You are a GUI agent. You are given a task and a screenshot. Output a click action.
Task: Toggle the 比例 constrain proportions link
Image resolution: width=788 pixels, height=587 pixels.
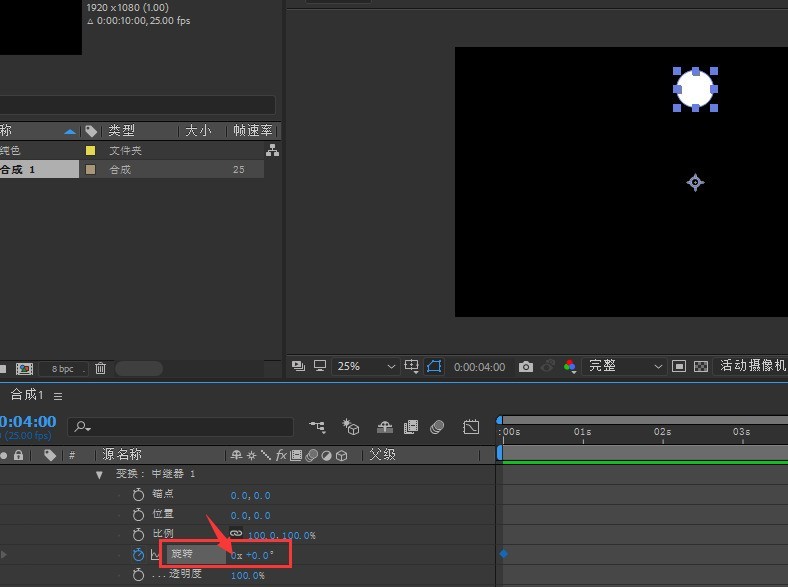coord(236,533)
